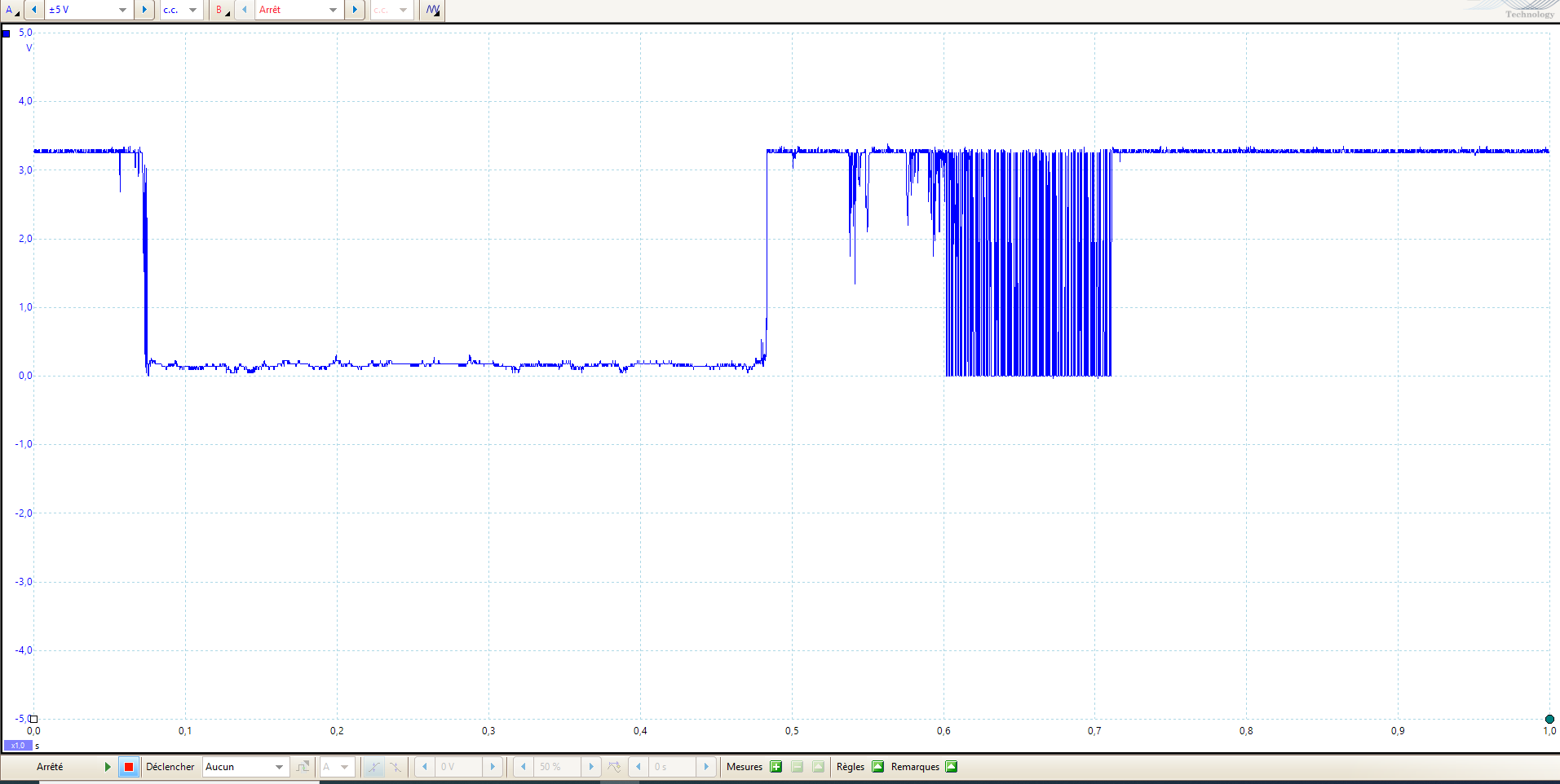
Task: Show the Règles legend with its green arrow
Action: point(878,767)
